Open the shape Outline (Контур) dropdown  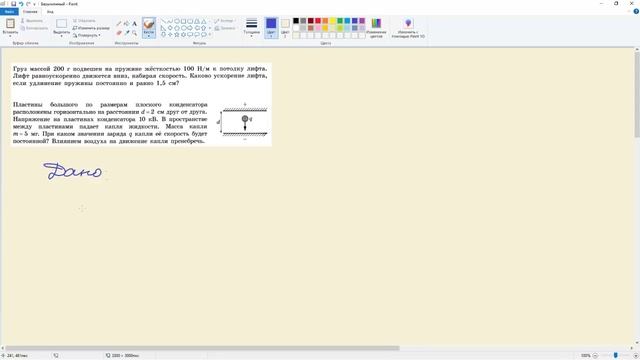click(224, 20)
